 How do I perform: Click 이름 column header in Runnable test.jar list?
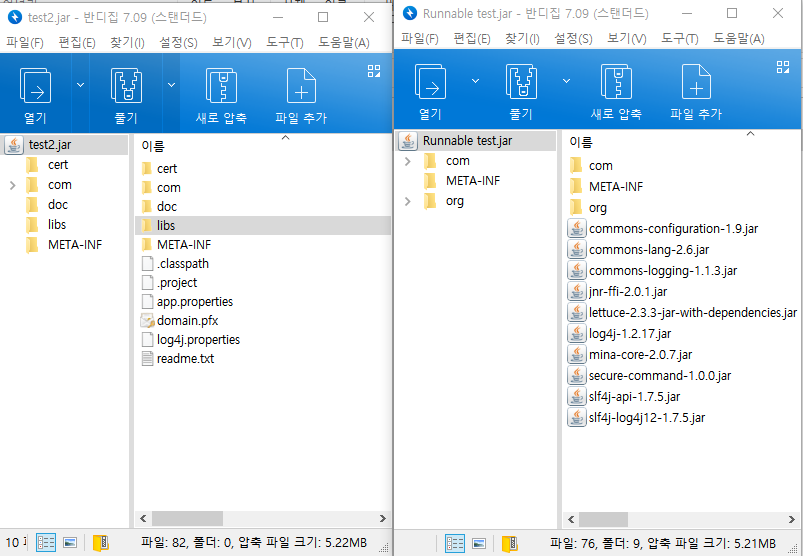coord(581,142)
